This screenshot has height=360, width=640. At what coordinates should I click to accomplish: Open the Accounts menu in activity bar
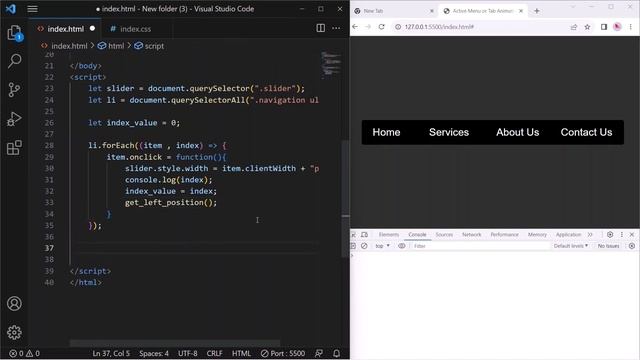(14, 304)
